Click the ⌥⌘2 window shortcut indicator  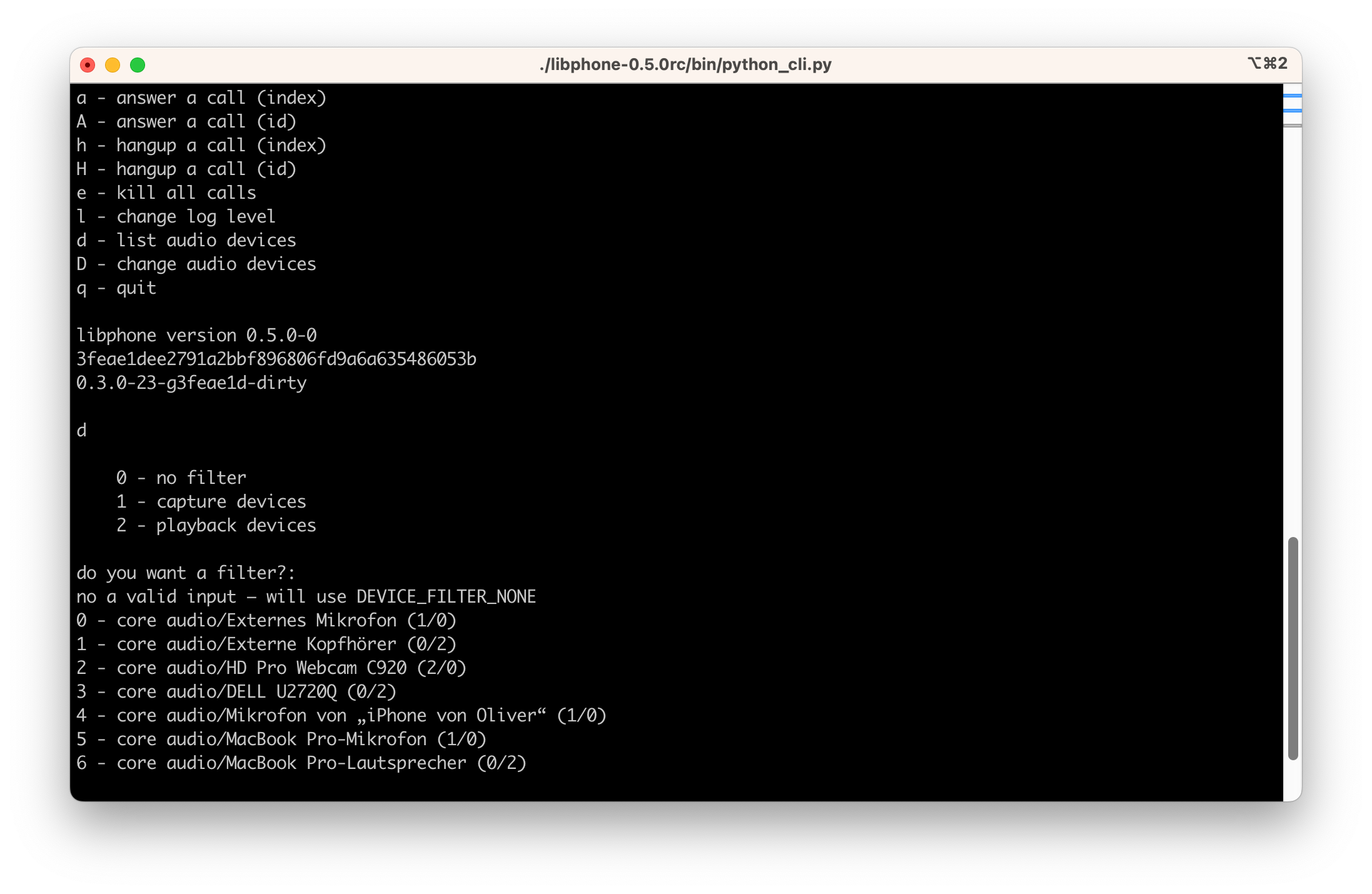pos(1267,63)
